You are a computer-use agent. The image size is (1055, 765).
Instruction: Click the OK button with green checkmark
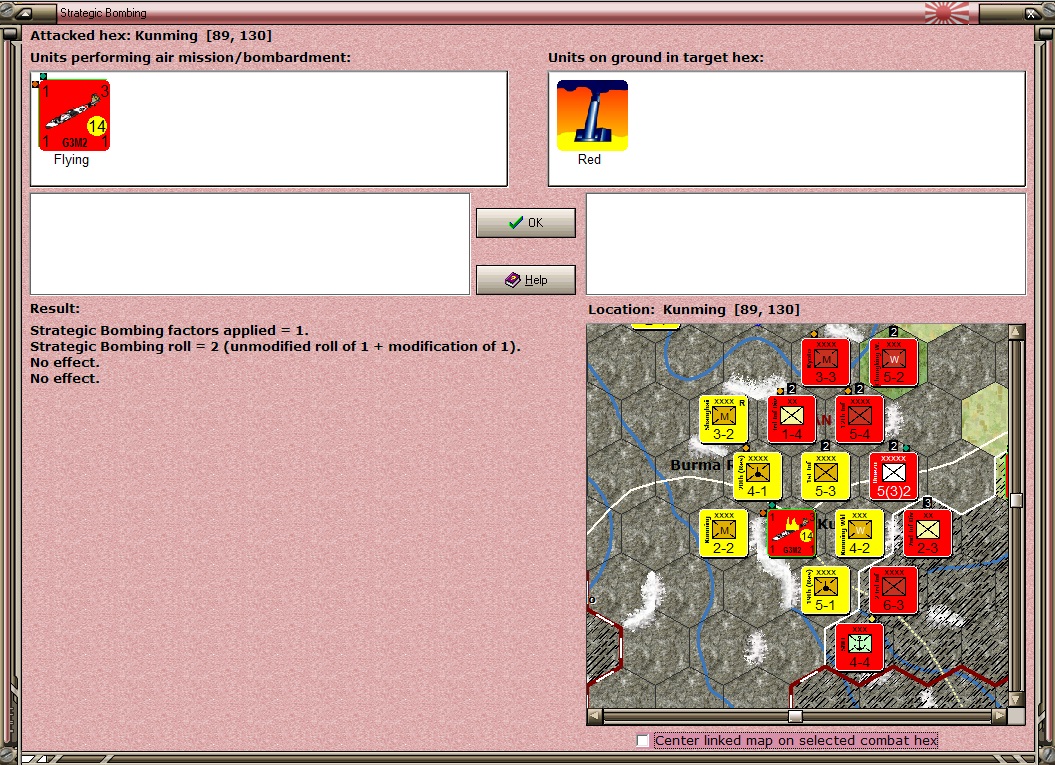pyautogui.click(x=525, y=223)
